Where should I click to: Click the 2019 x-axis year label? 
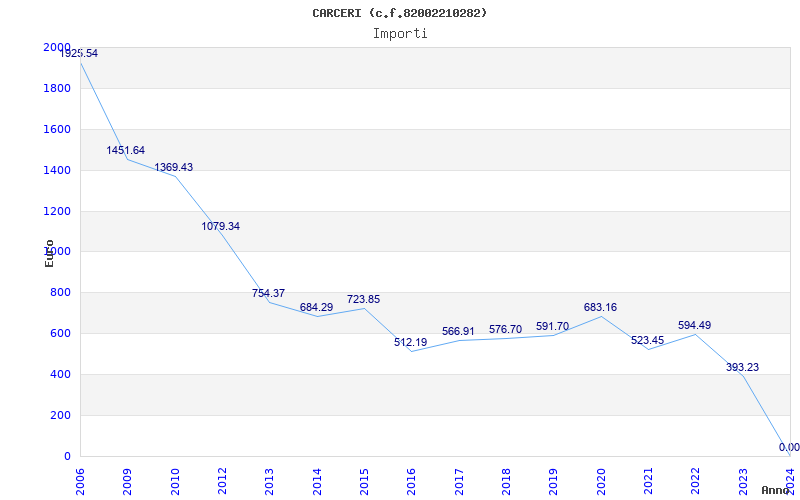pyautogui.click(x=554, y=483)
